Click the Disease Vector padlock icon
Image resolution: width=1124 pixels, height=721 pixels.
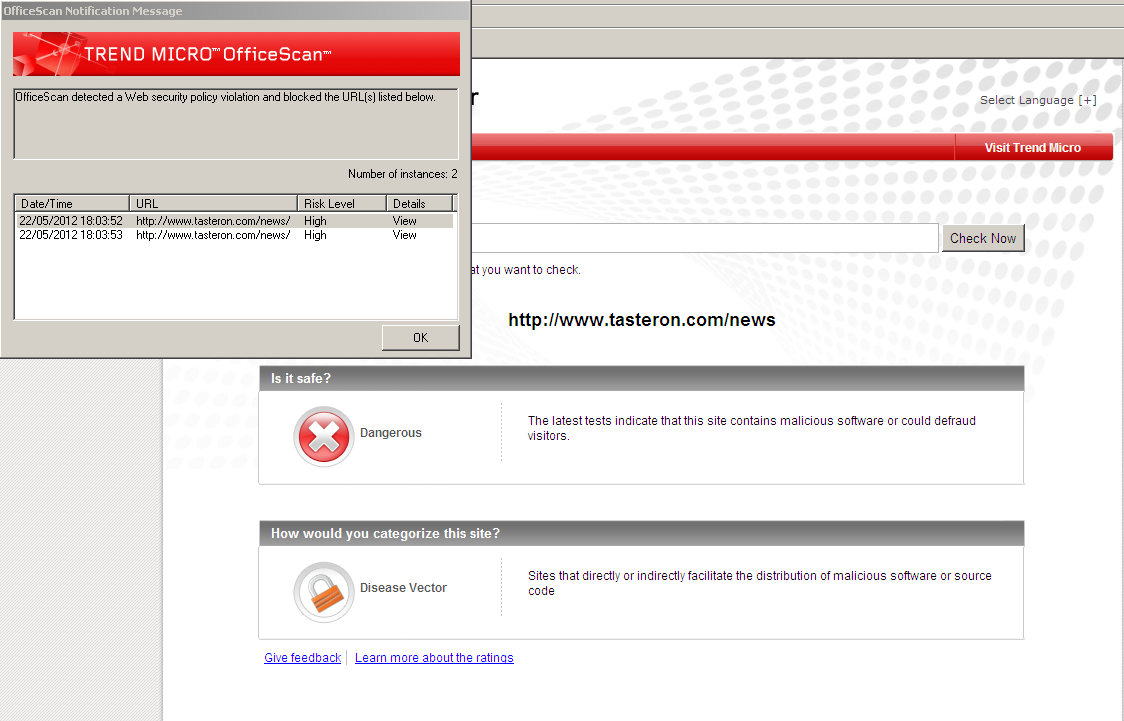tap(323, 592)
